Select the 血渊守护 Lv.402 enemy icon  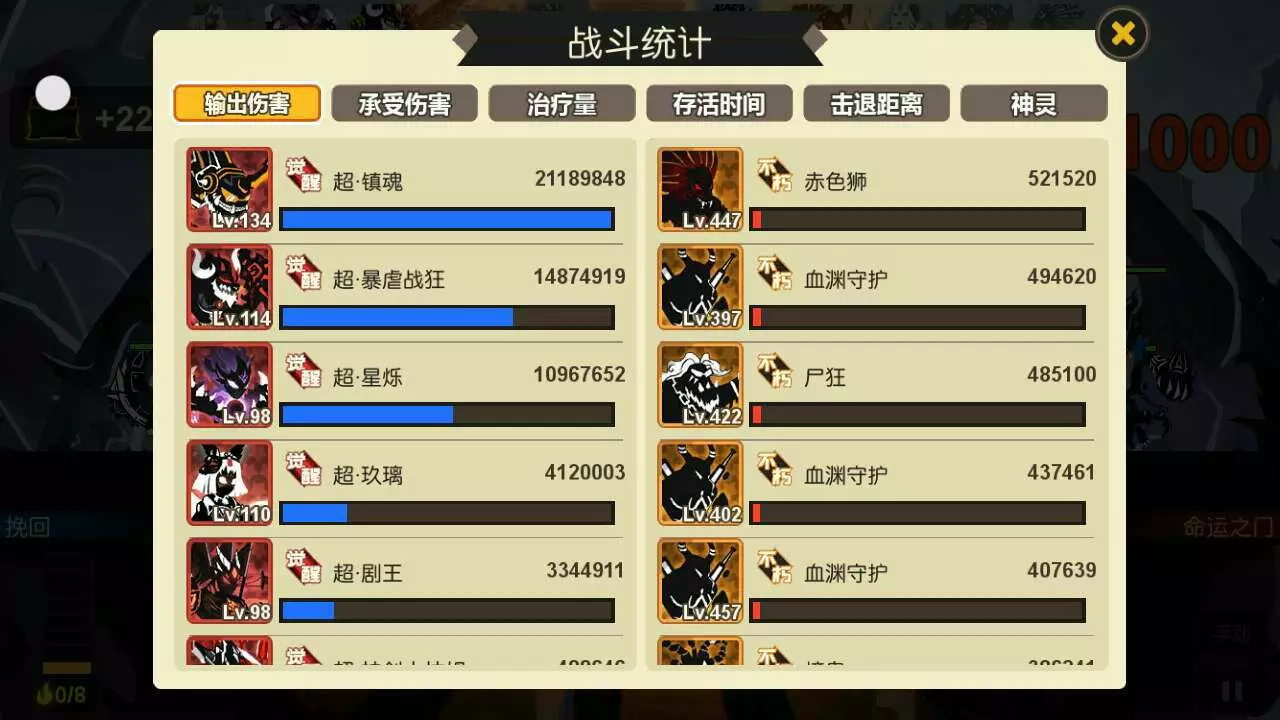click(x=700, y=483)
